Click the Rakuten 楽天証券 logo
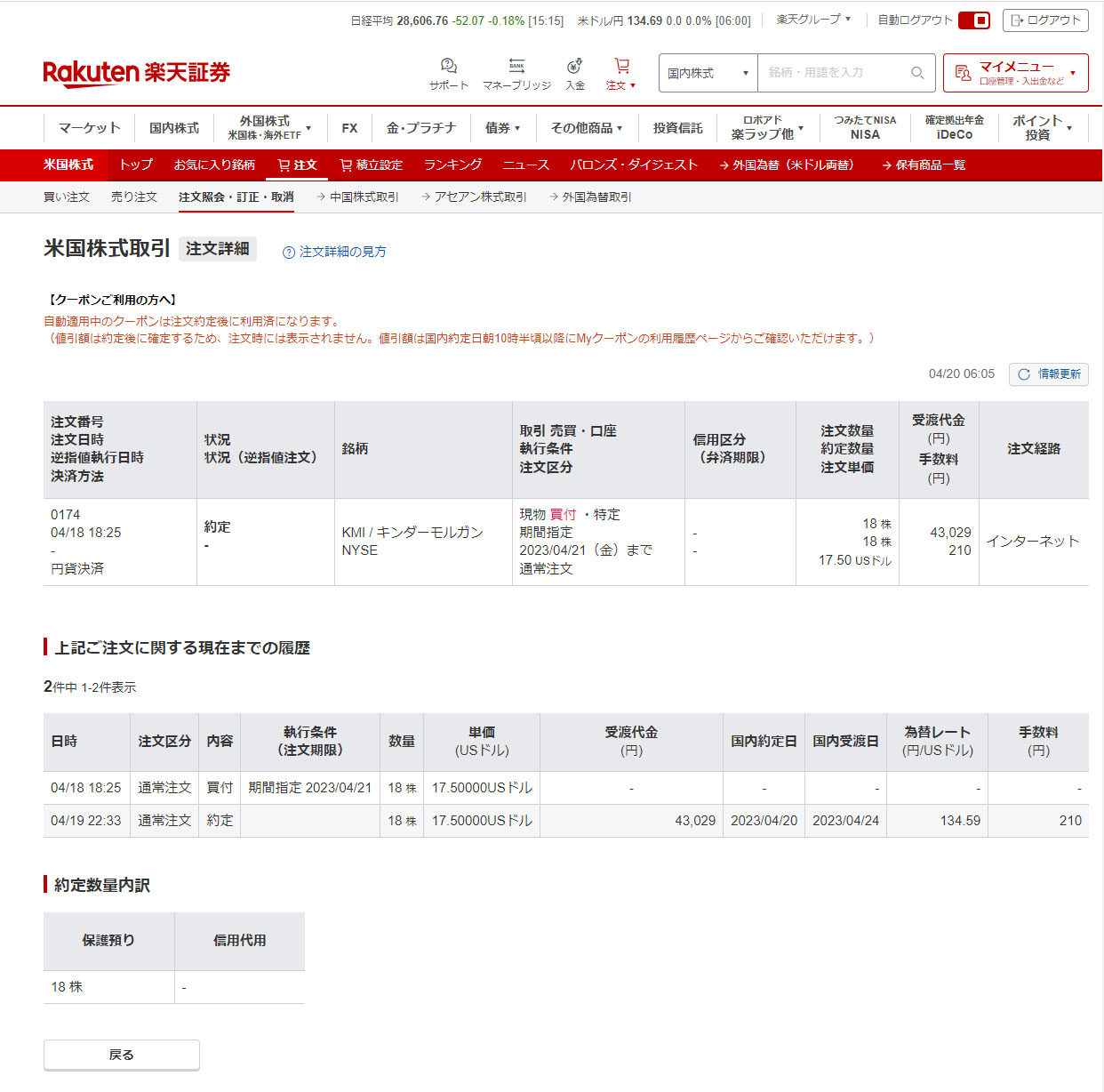This screenshot has width=1104, height=1092. [x=136, y=73]
